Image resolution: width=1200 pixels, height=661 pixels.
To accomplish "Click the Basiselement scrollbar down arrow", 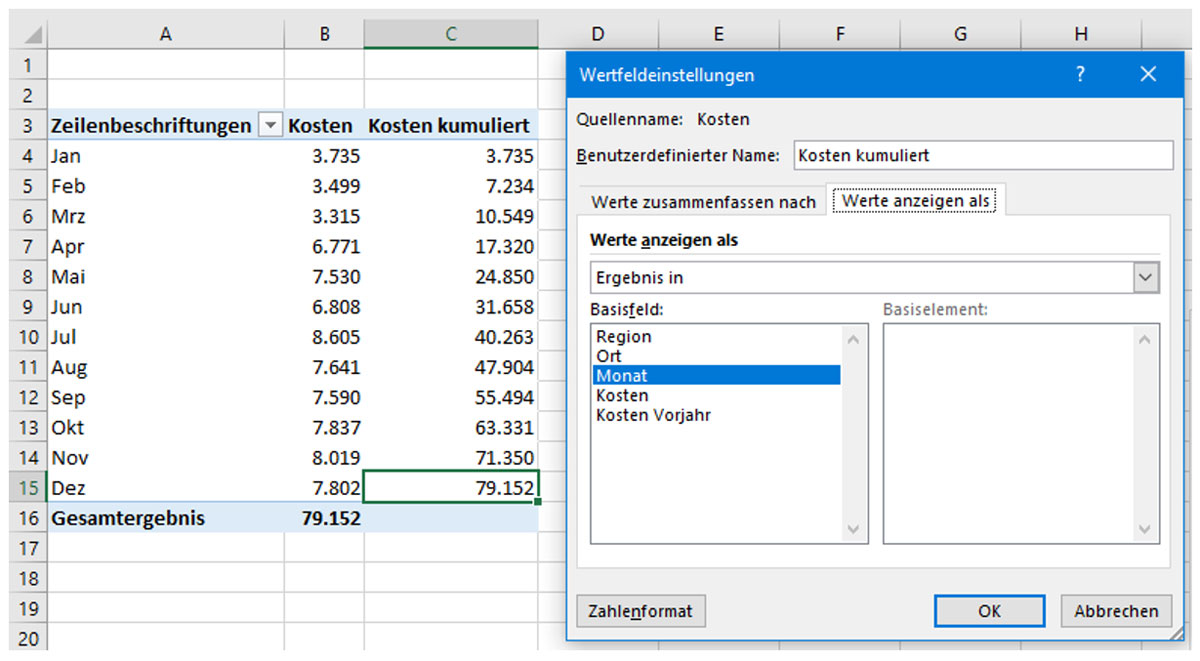I will click(x=1143, y=529).
